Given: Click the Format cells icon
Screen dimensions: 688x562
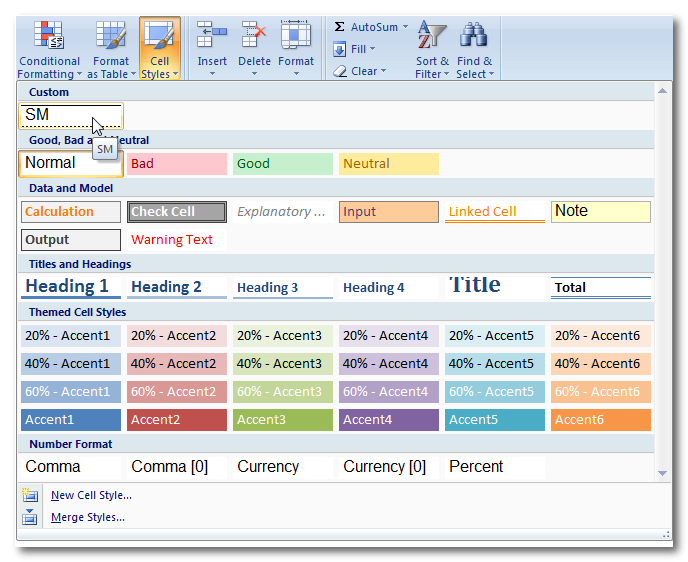Looking at the screenshot, I should pyautogui.click(x=296, y=37).
